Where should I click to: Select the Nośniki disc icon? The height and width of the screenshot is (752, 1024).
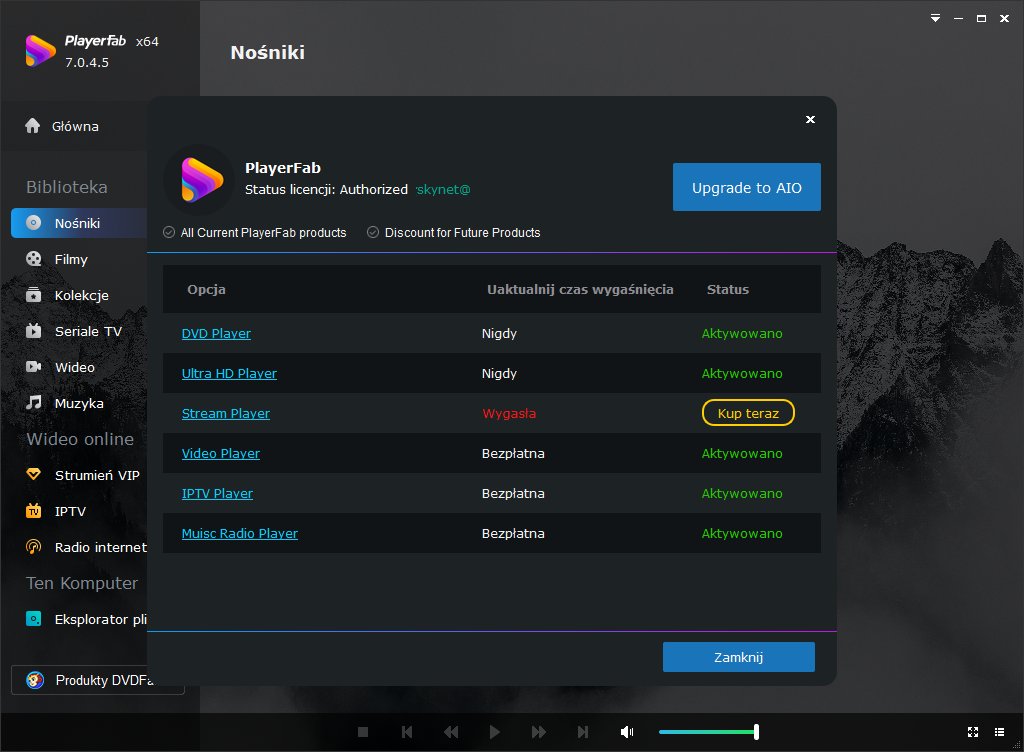(33, 223)
